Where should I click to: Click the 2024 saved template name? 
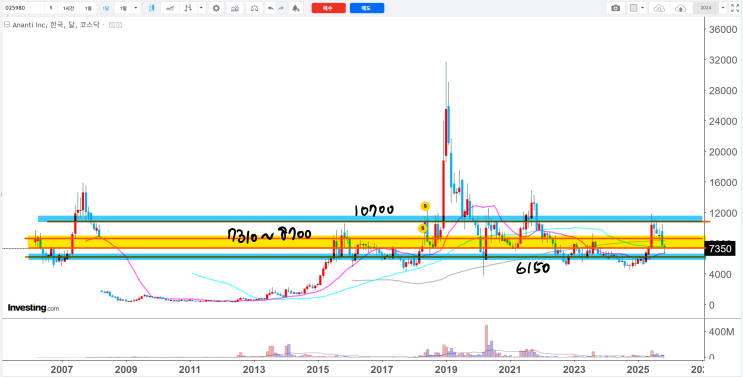coord(706,8)
